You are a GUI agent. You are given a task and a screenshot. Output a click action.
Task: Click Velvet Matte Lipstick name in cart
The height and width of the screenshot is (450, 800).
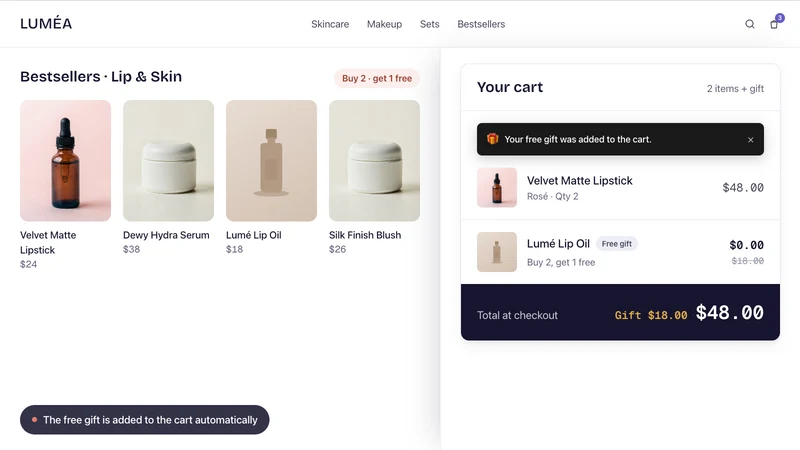(x=580, y=181)
